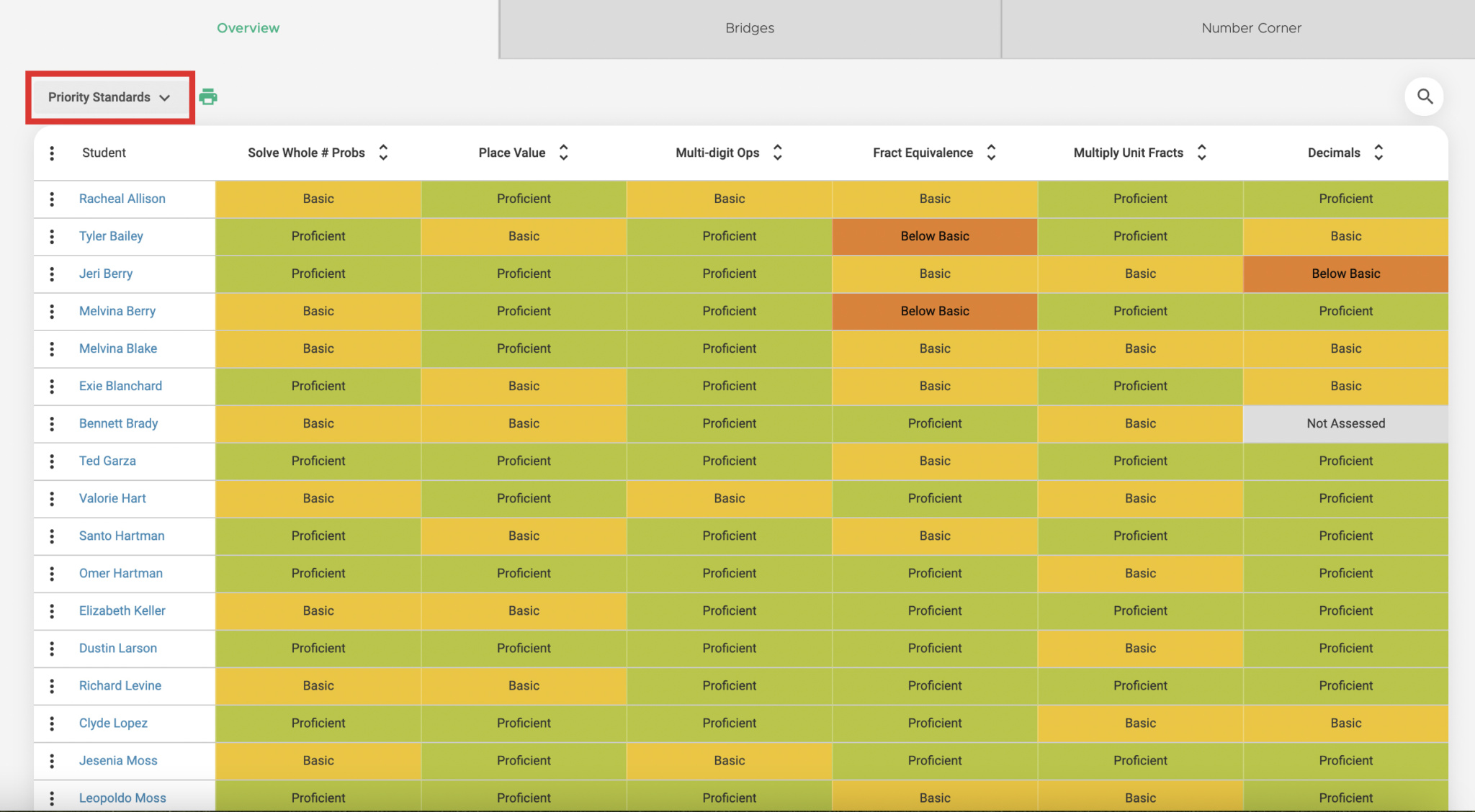Screen dimensions: 1475x812
Task: Open row menu for Jeri Berry
Action: [x=52, y=274]
